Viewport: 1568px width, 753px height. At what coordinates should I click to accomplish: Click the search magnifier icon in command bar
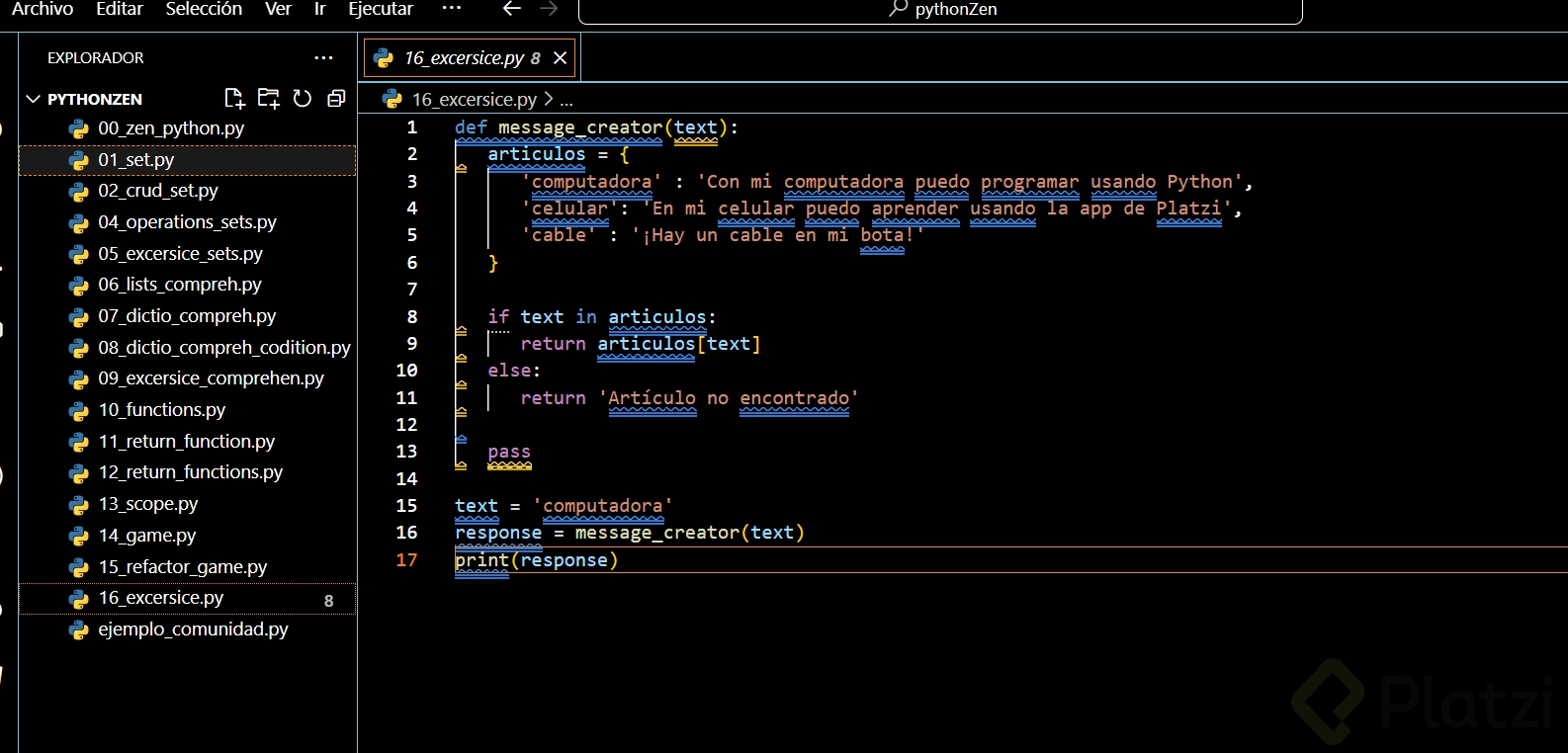point(898,9)
